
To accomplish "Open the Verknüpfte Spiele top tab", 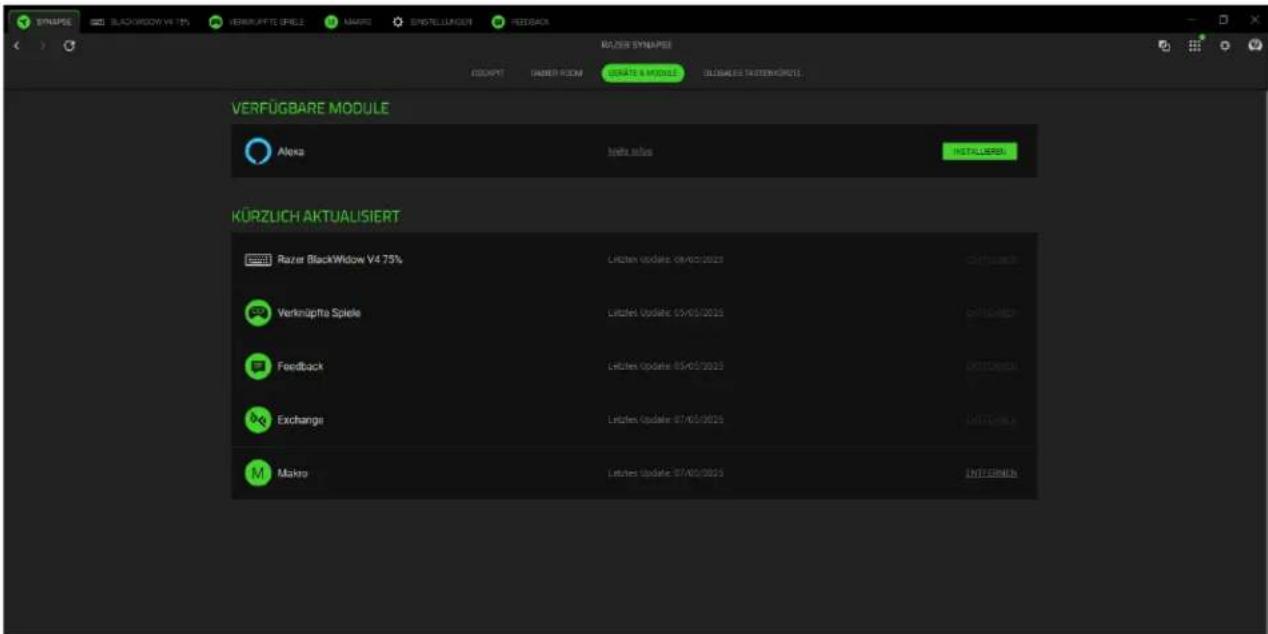I will [256, 21].
